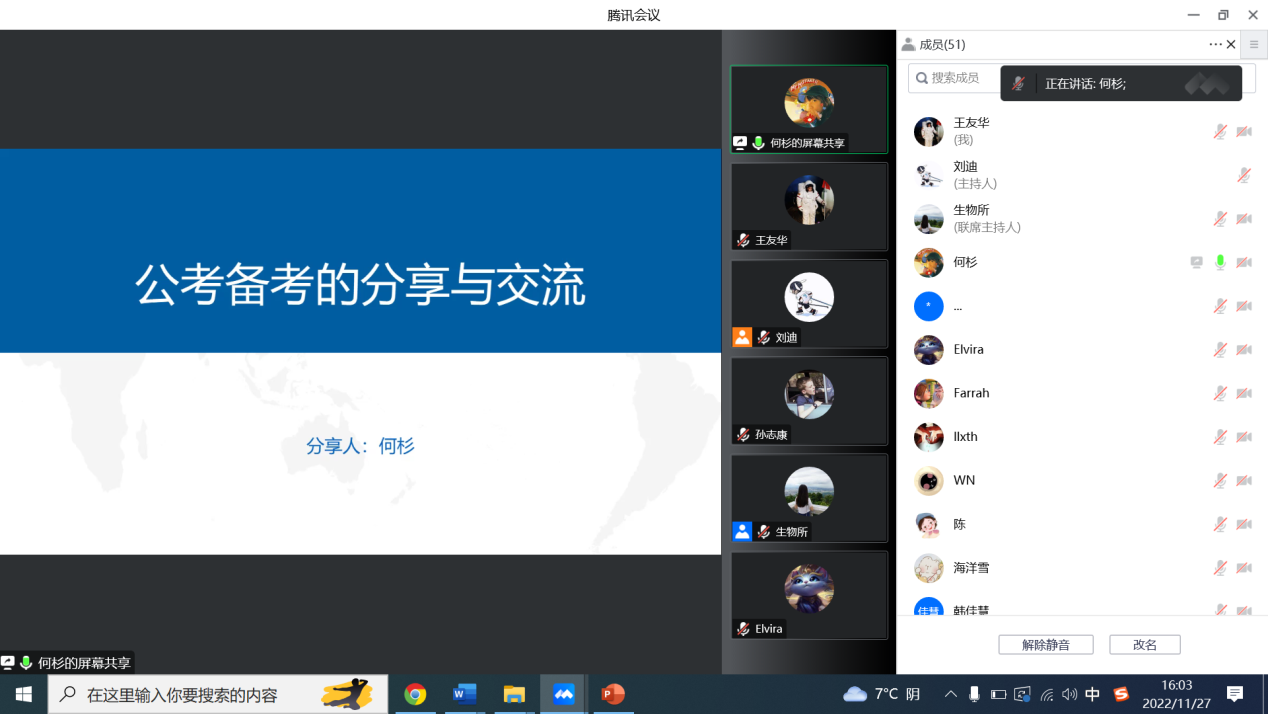Click the 改名 button
Viewport: 1268px width, 714px height.
pyautogui.click(x=1145, y=645)
